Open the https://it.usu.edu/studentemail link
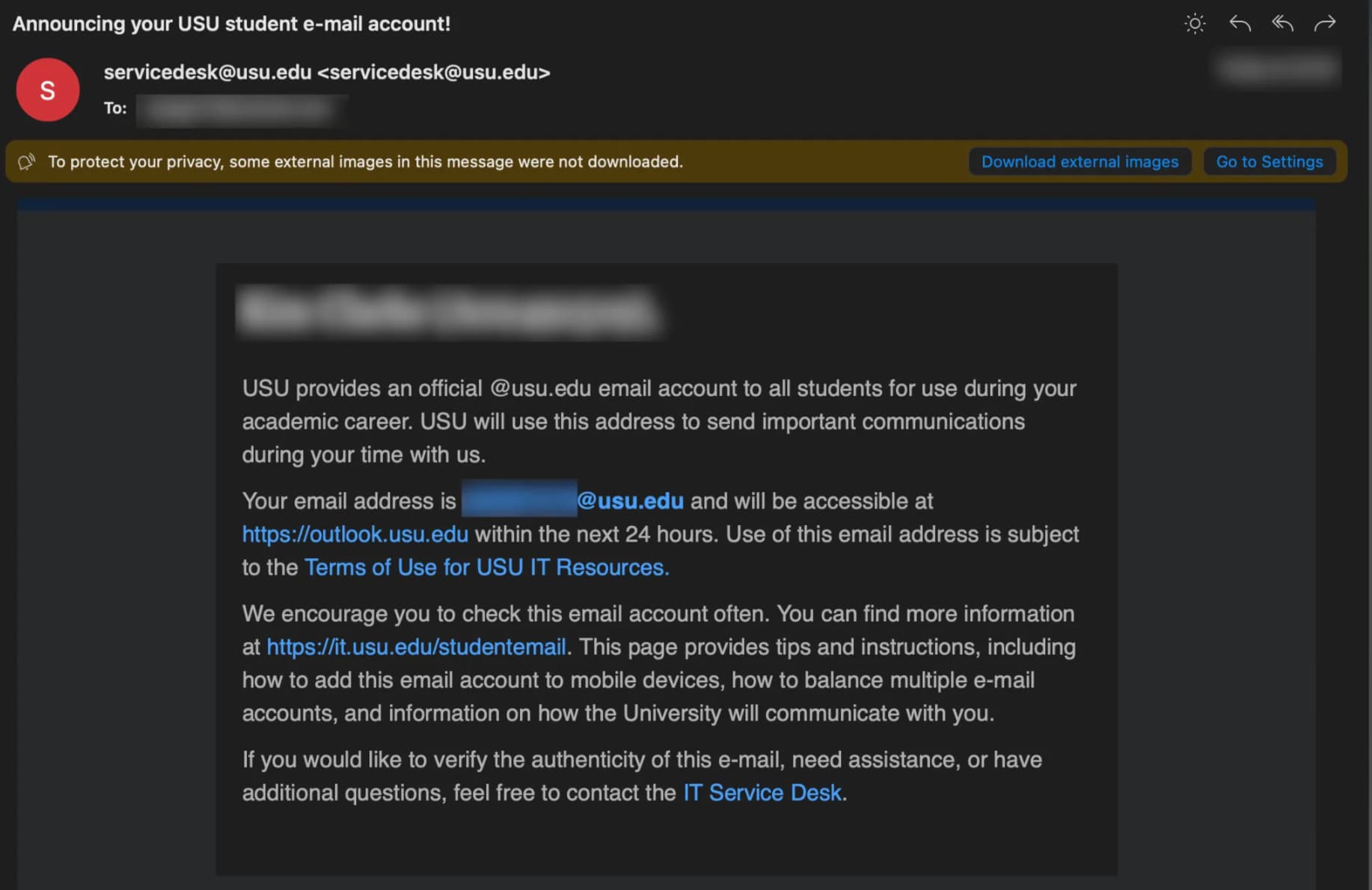 point(416,647)
